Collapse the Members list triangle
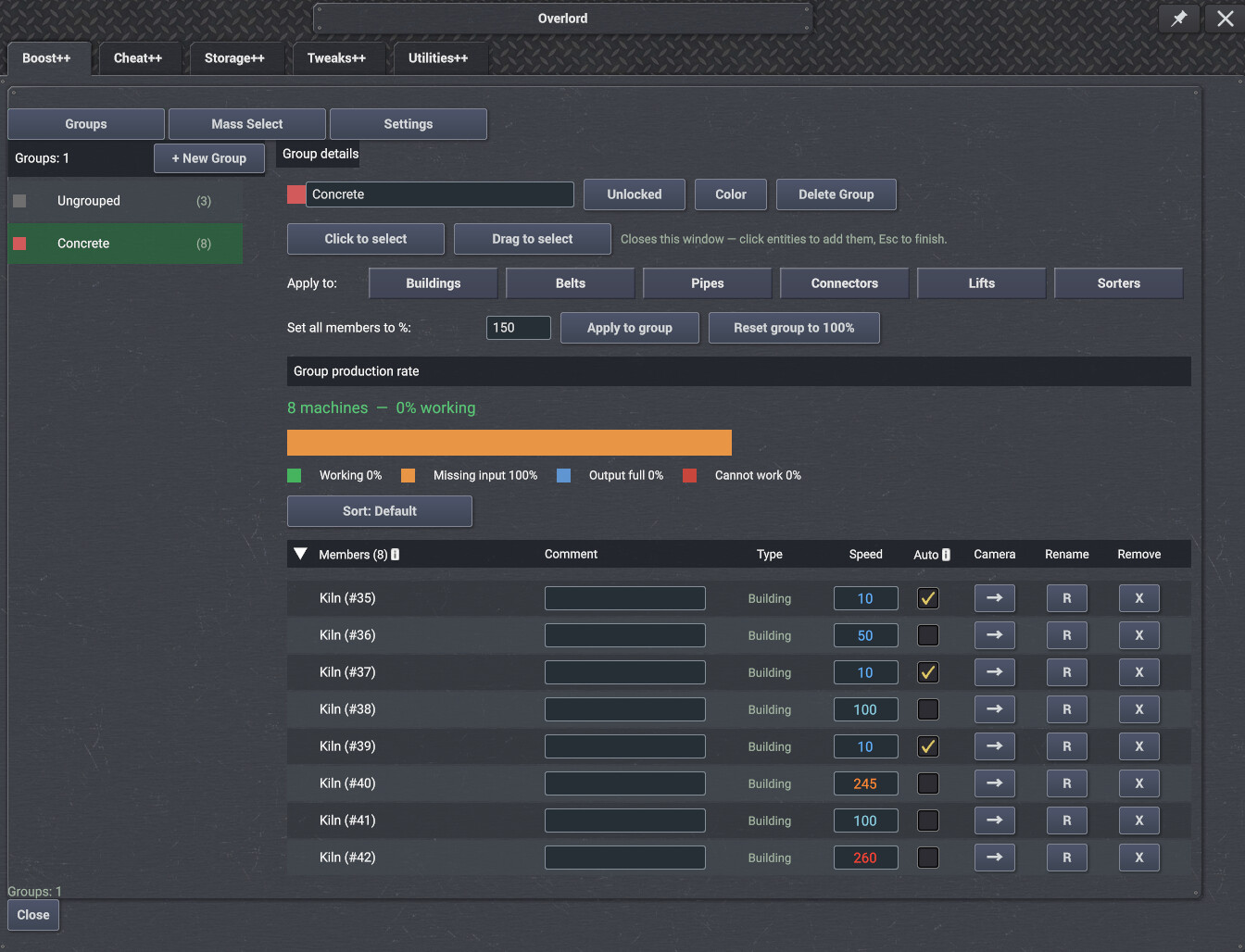1245x952 pixels. [300, 554]
